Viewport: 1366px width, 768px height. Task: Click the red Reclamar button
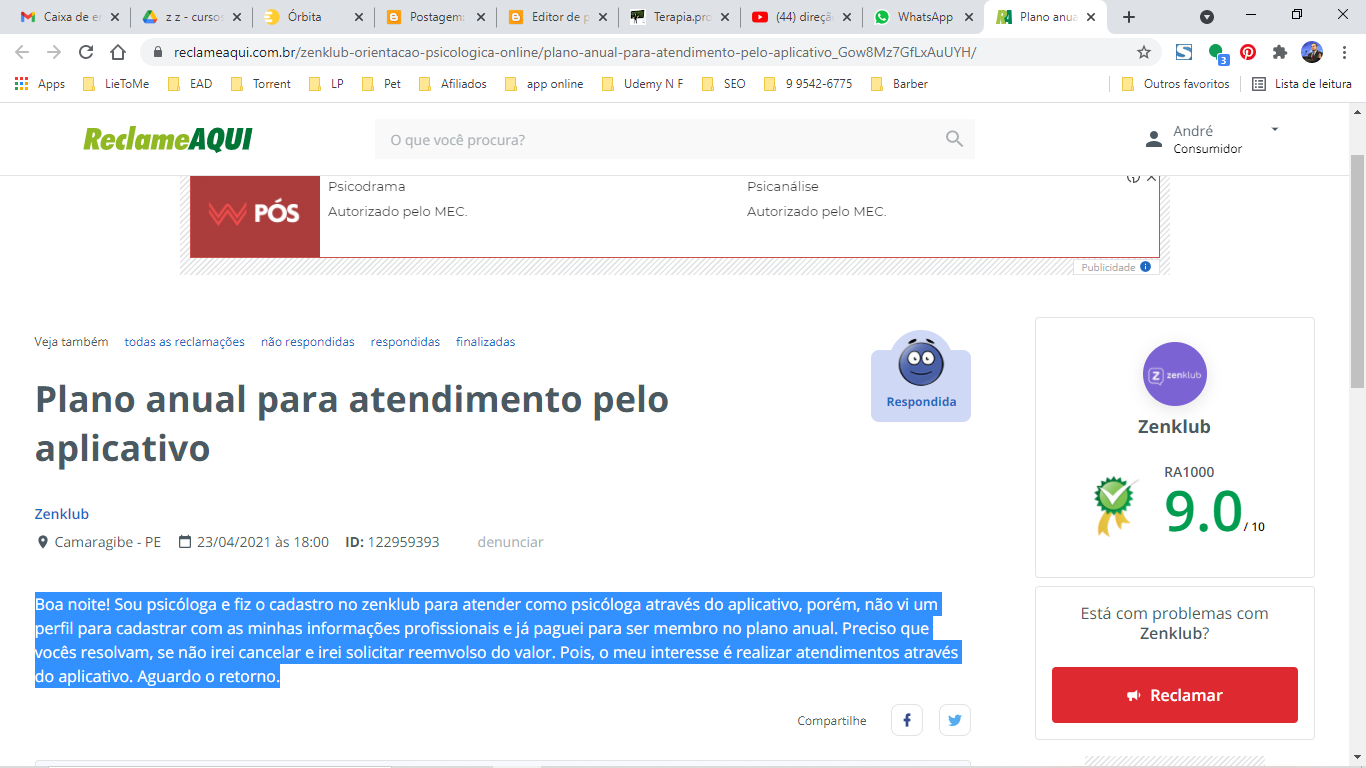(1175, 695)
